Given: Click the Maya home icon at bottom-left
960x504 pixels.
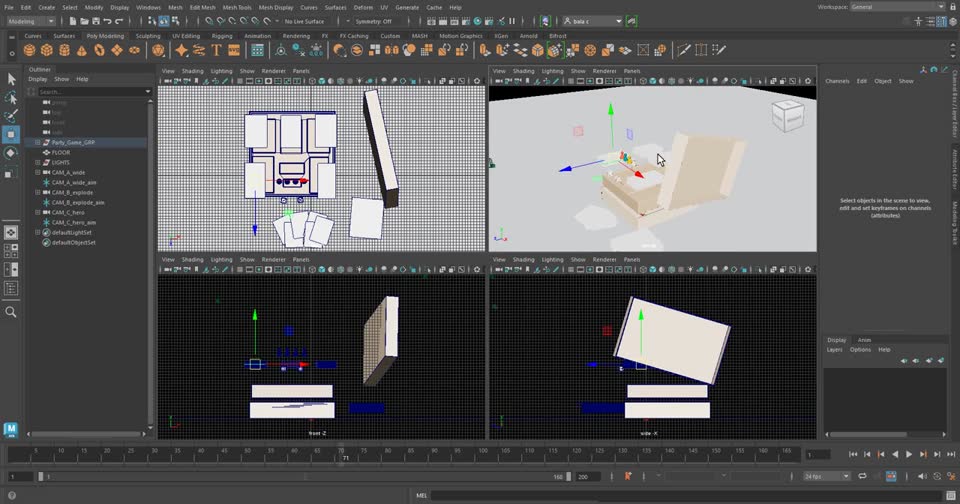Looking at the screenshot, I should 11,429.
